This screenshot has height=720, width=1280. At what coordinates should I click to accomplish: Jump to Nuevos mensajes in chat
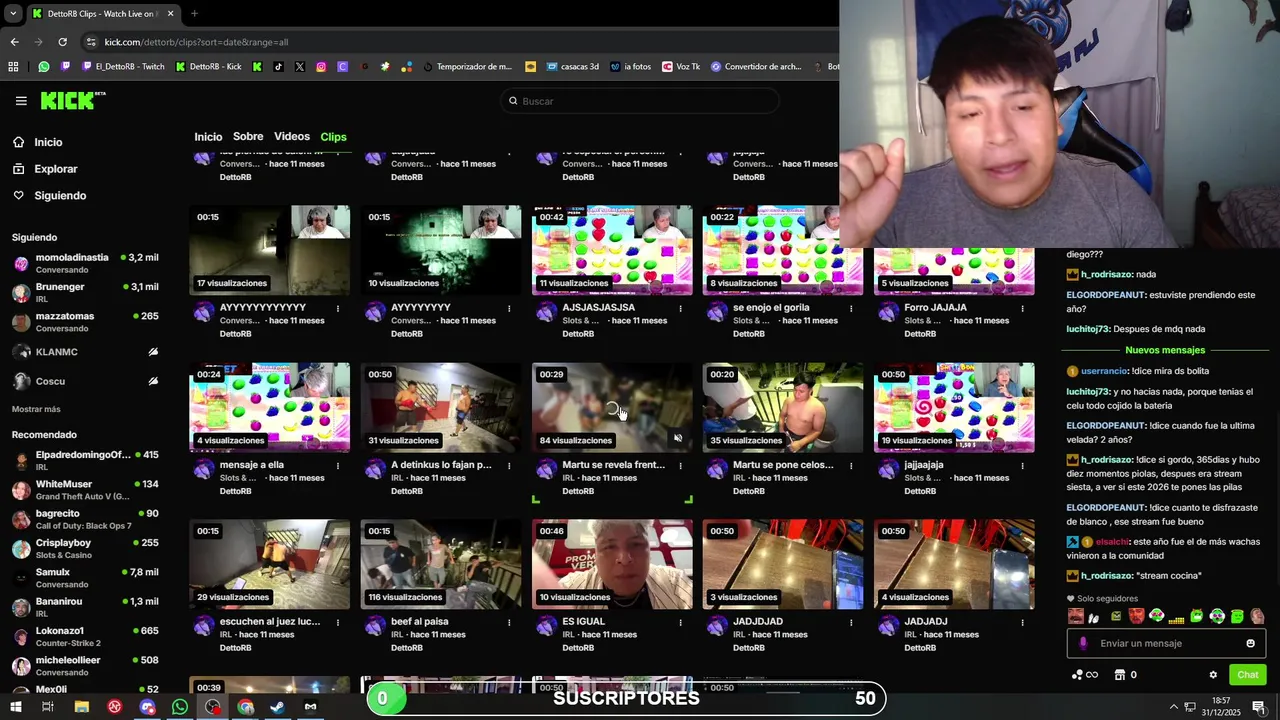point(1165,350)
